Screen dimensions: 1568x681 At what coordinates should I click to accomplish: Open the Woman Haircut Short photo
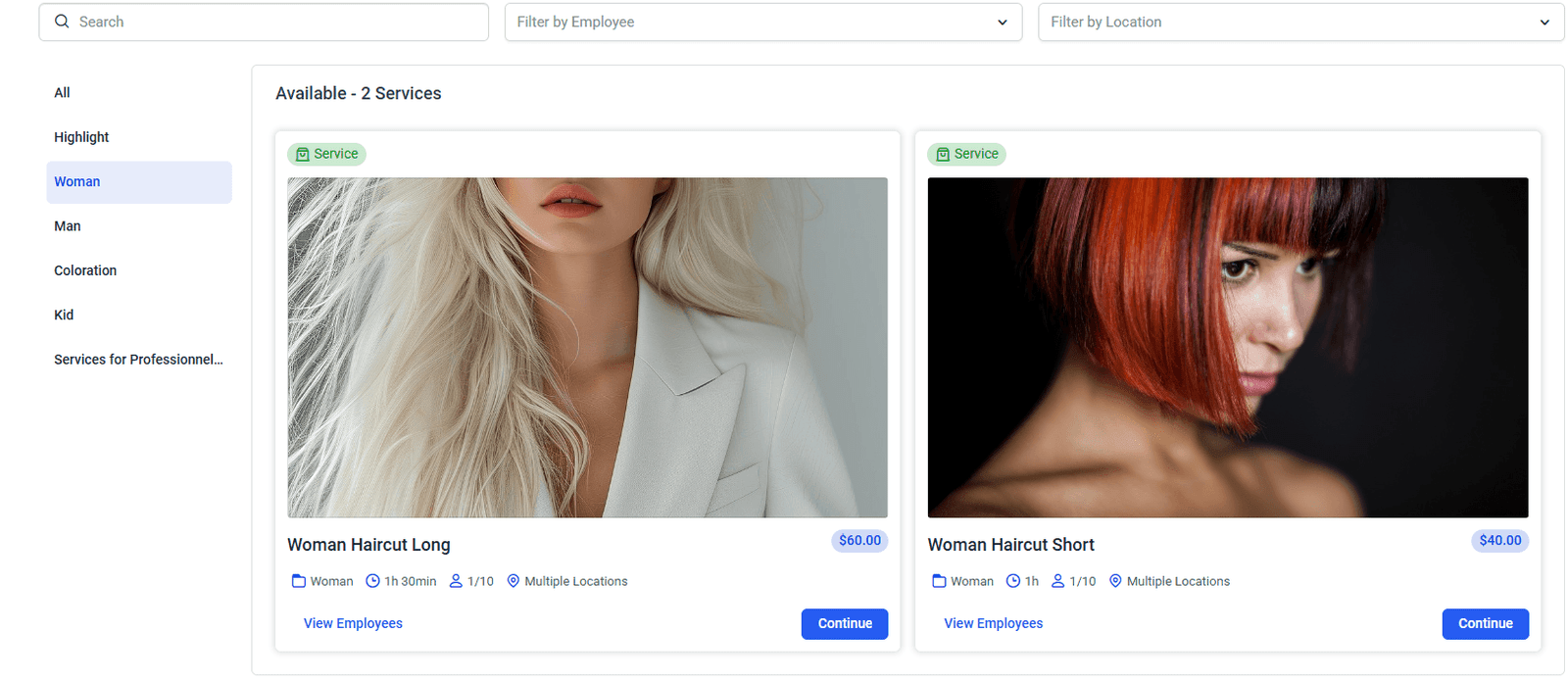(1228, 348)
